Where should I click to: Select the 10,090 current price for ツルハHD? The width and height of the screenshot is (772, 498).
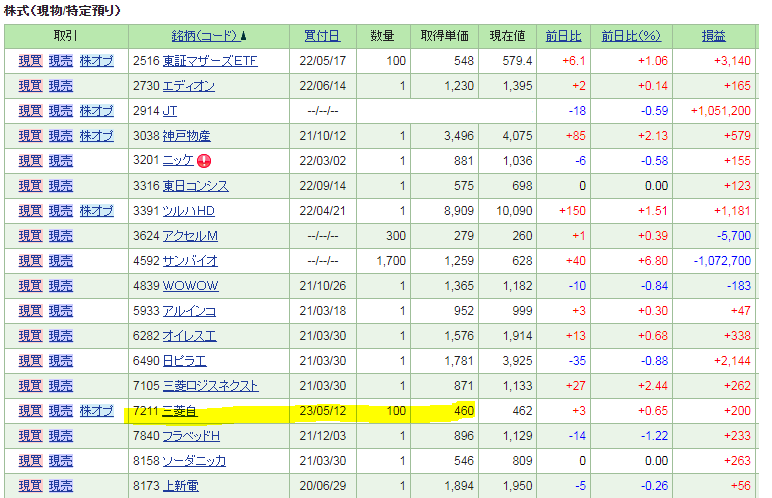click(514, 211)
